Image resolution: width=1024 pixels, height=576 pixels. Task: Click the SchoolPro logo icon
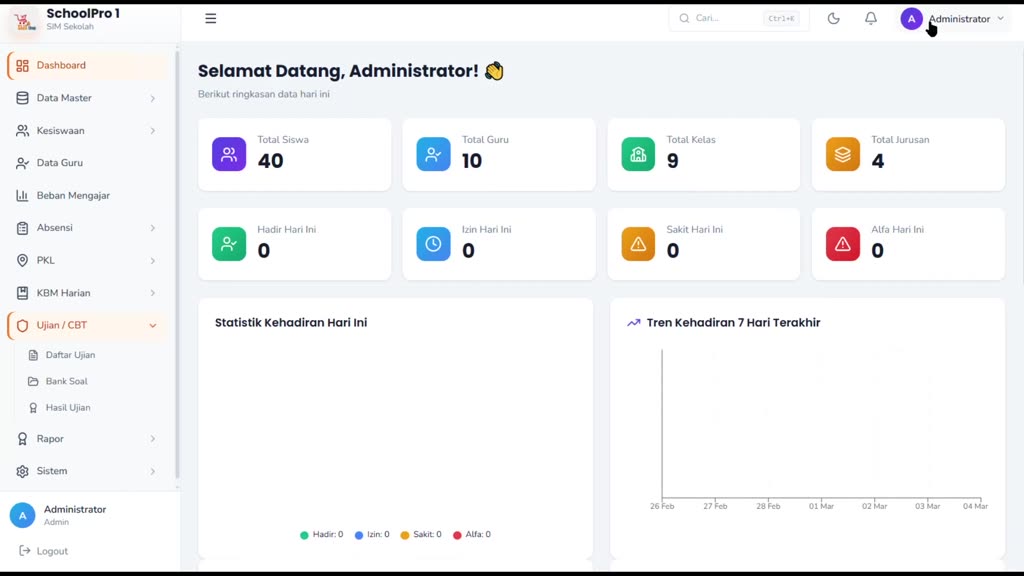(x=24, y=21)
